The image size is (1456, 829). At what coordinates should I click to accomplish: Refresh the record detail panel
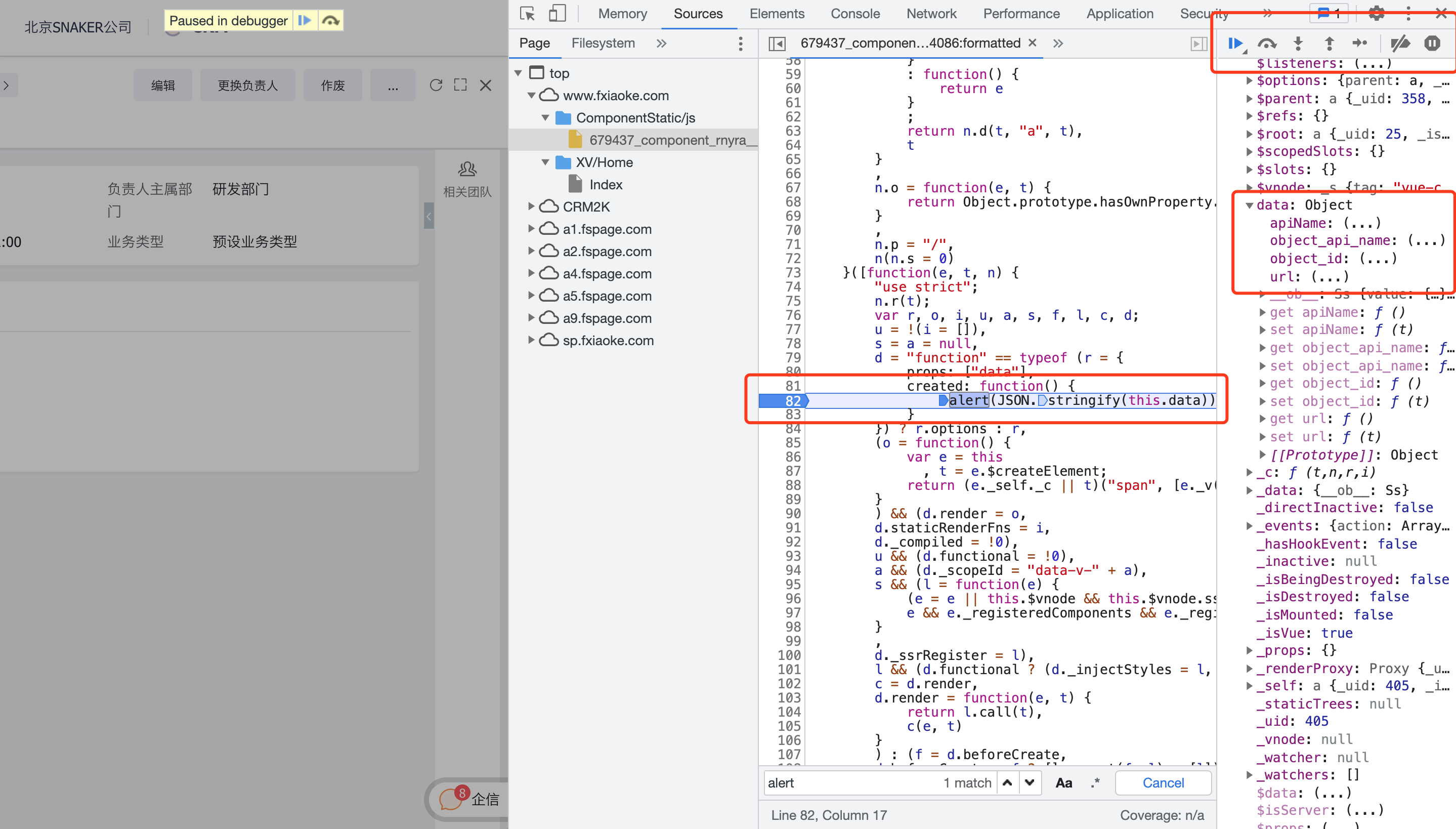(x=436, y=85)
